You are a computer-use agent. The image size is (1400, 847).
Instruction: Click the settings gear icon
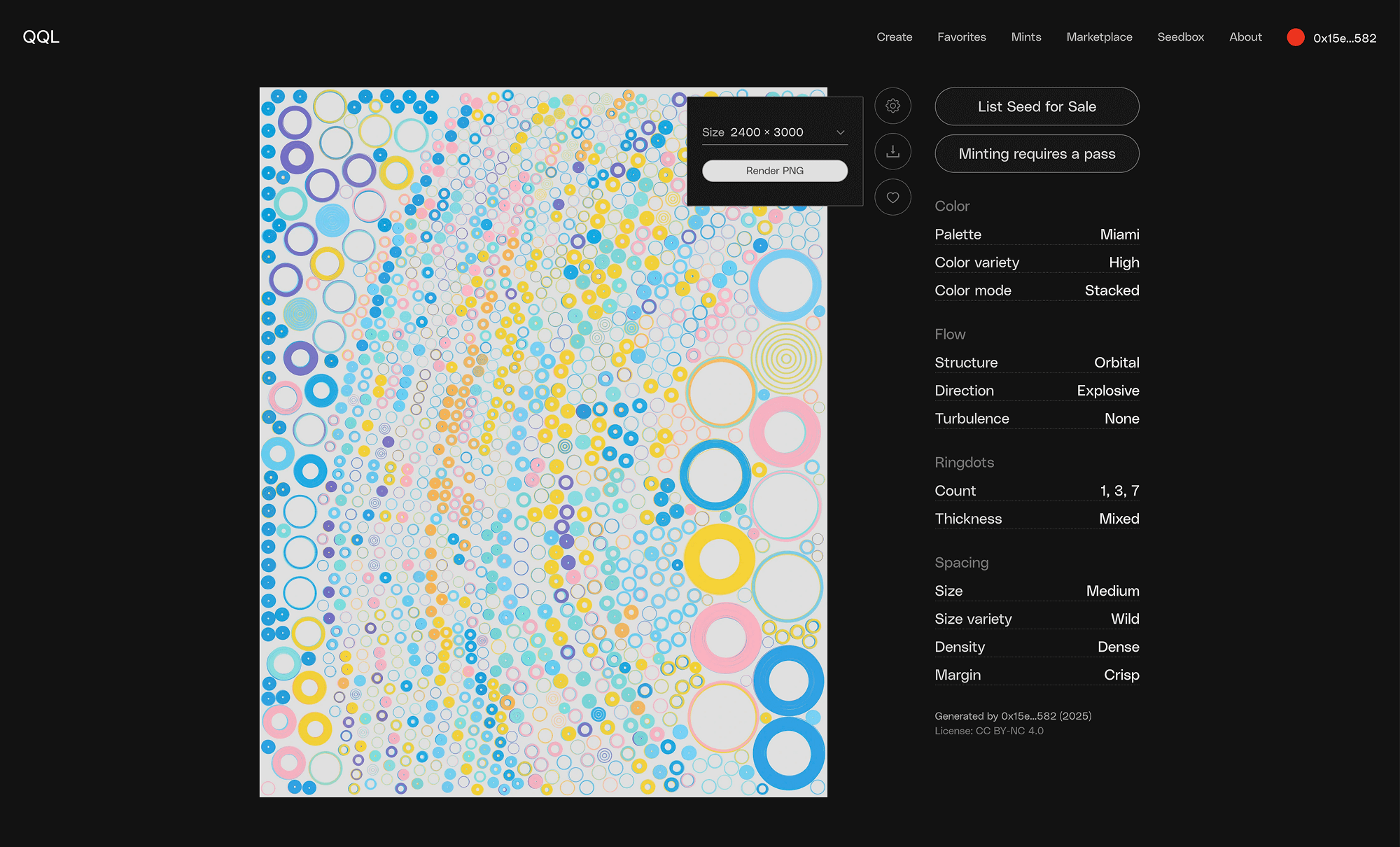tap(892, 106)
